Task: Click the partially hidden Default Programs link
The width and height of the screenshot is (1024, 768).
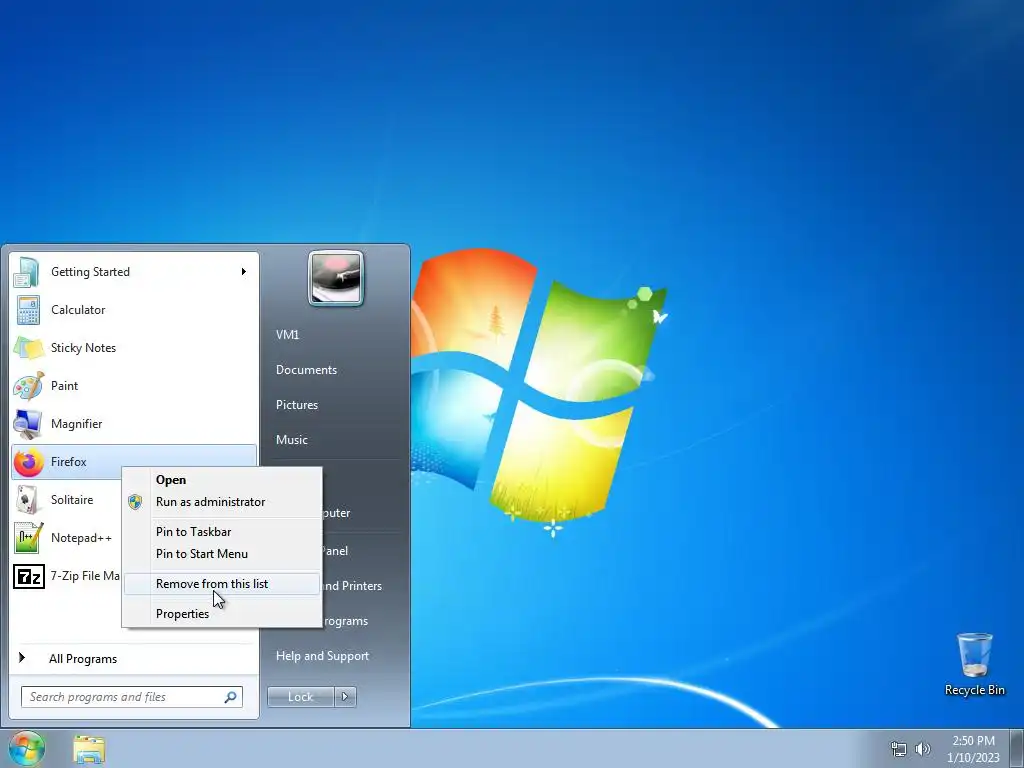Action: pyautogui.click(x=345, y=621)
